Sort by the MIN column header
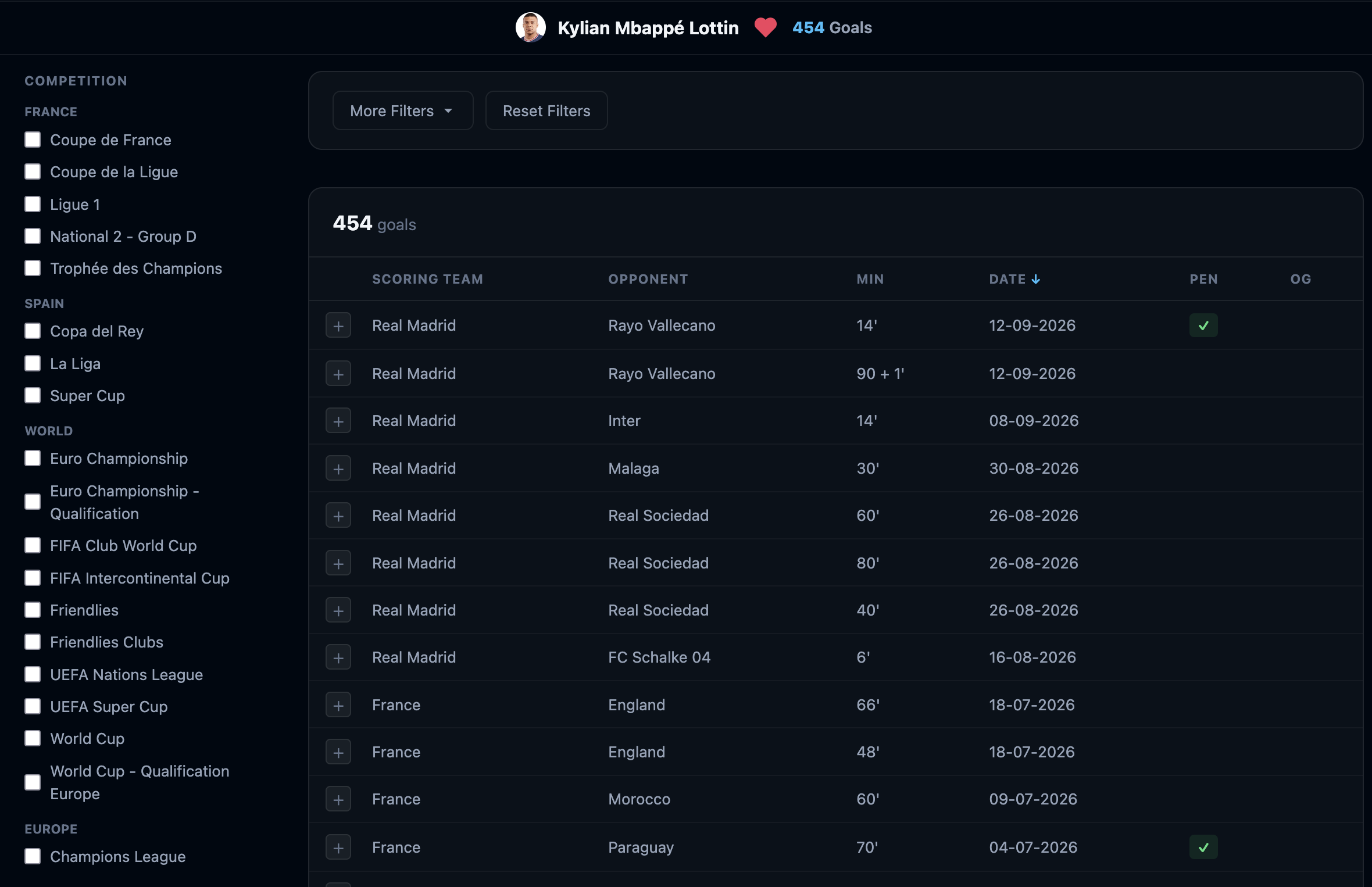Viewport: 1372px width, 887px height. click(x=870, y=279)
